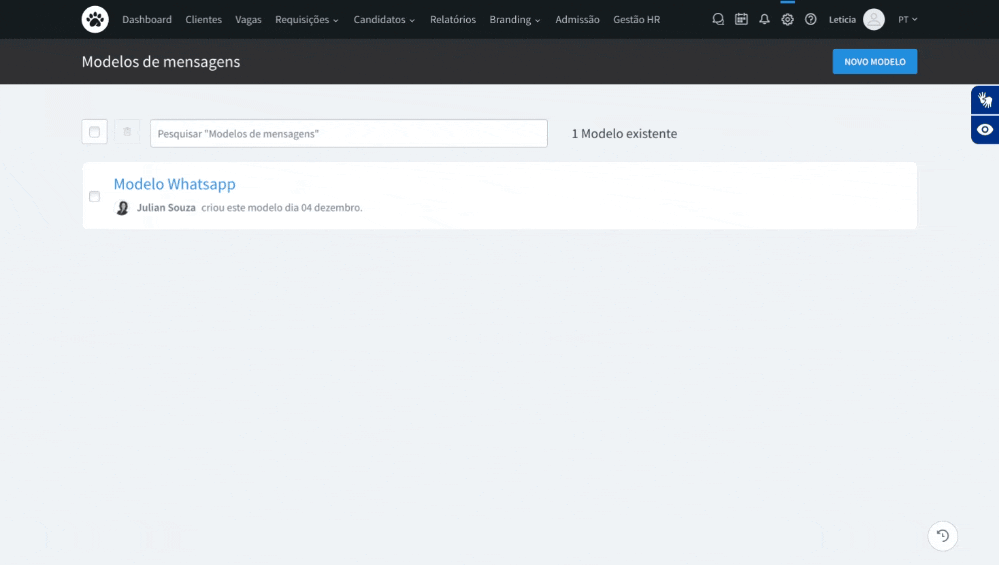Expand the Branding dropdown menu
Screen dimensions: 999x565
(515, 20)
